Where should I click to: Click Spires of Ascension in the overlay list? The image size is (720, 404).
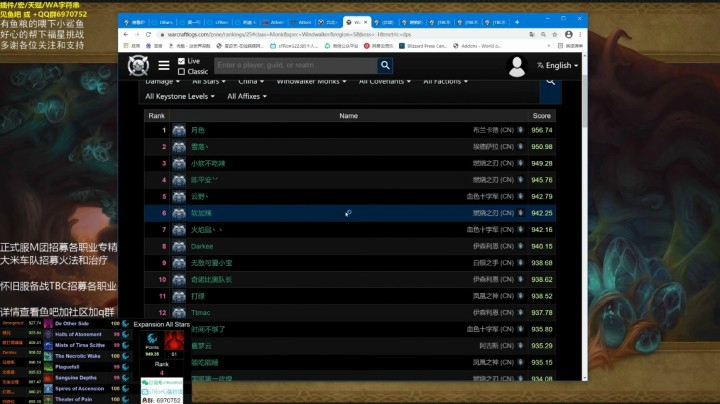pyautogui.click(x=79, y=388)
